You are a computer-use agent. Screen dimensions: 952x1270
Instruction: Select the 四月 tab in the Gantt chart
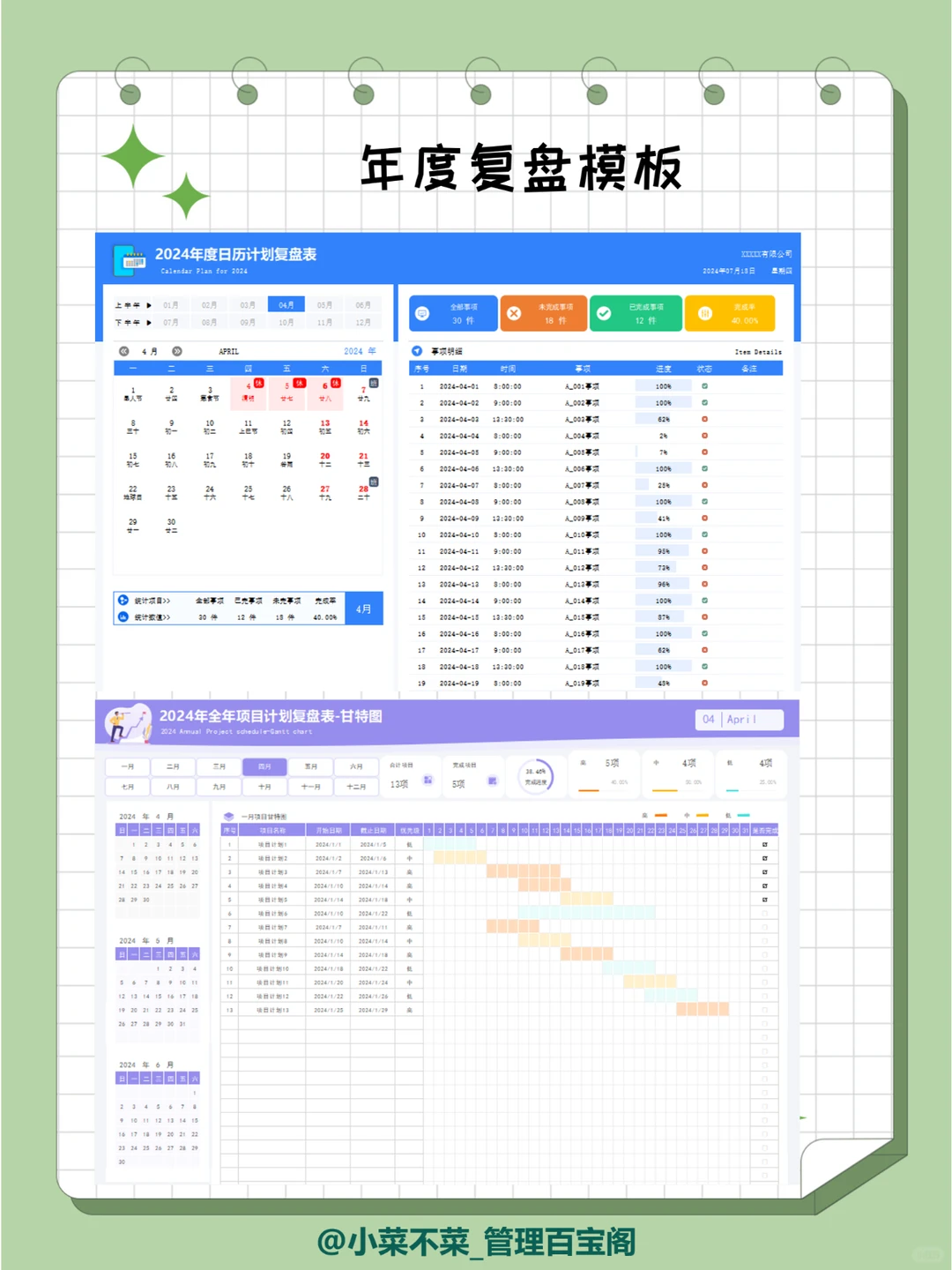click(x=264, y=766)
